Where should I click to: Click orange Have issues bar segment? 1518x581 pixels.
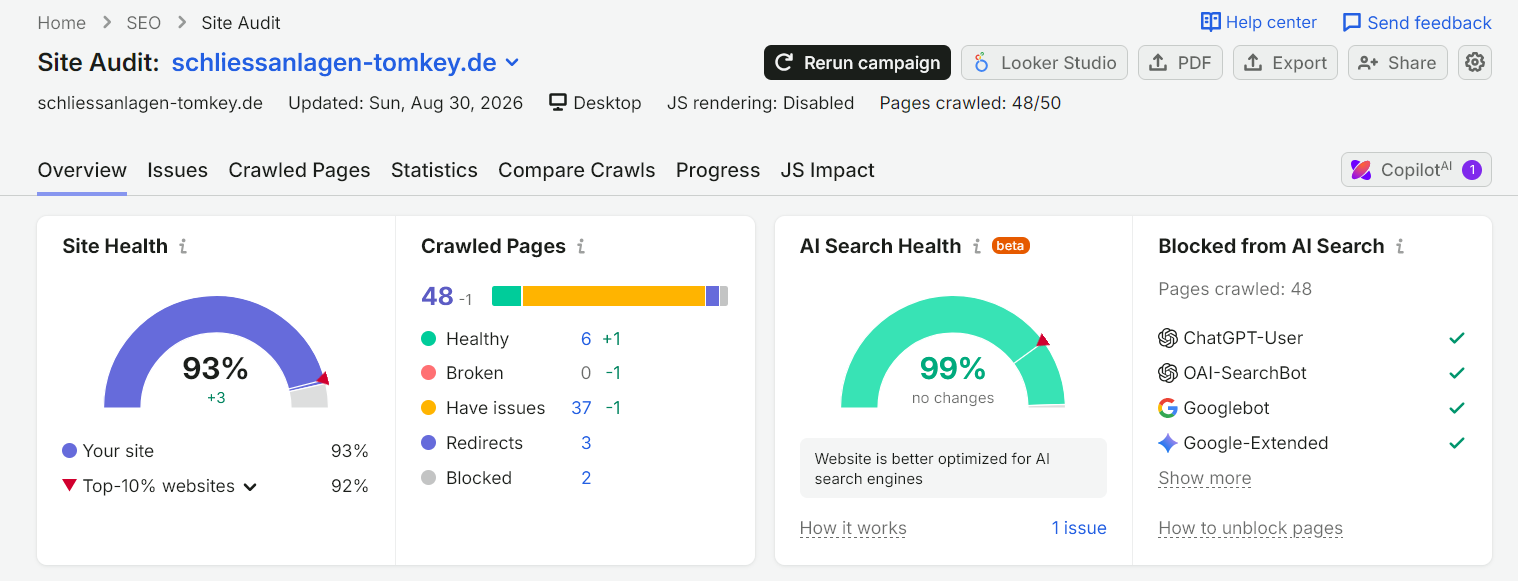[x=613, y=296]
